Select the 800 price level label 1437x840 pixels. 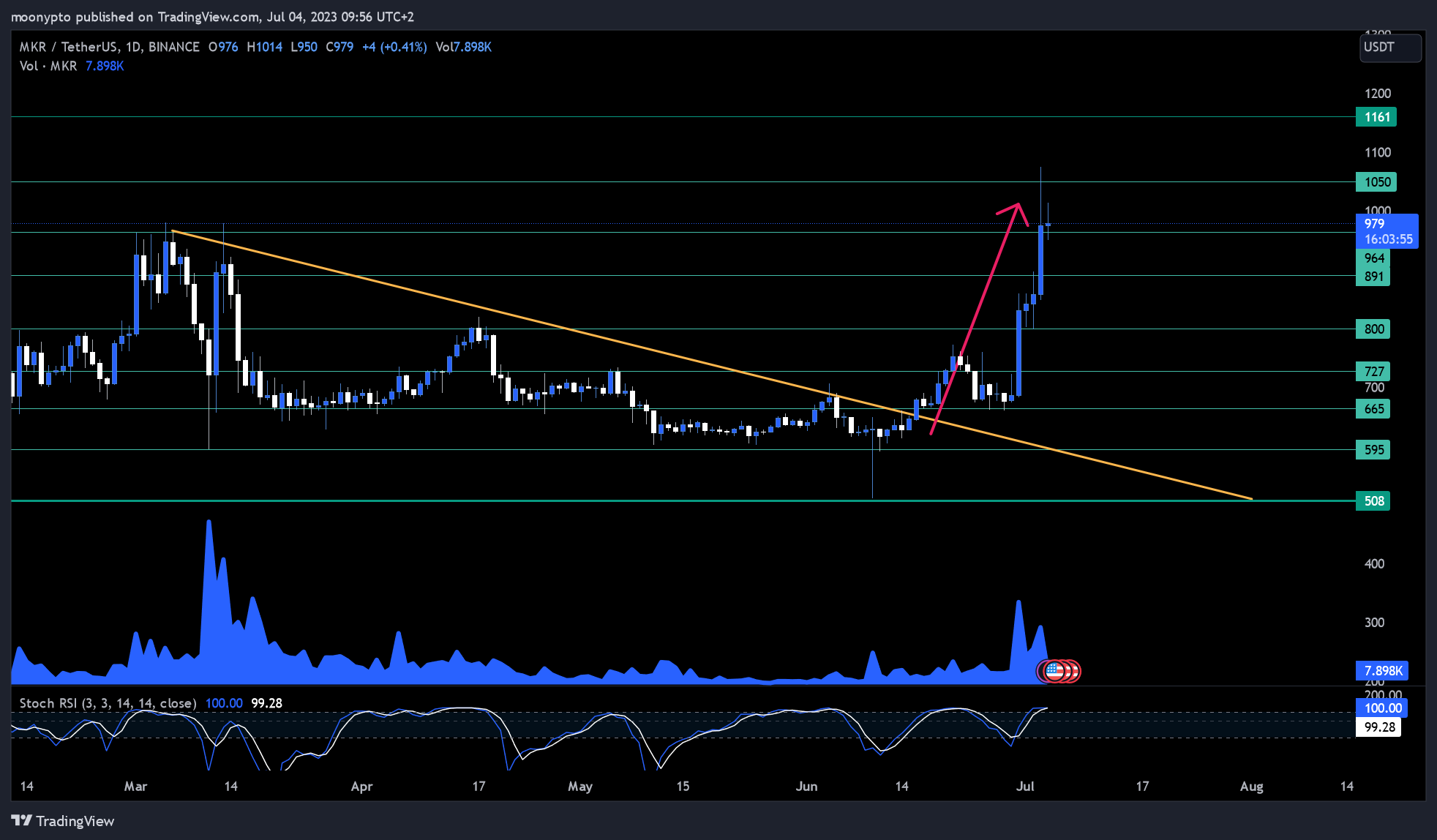1373,329
